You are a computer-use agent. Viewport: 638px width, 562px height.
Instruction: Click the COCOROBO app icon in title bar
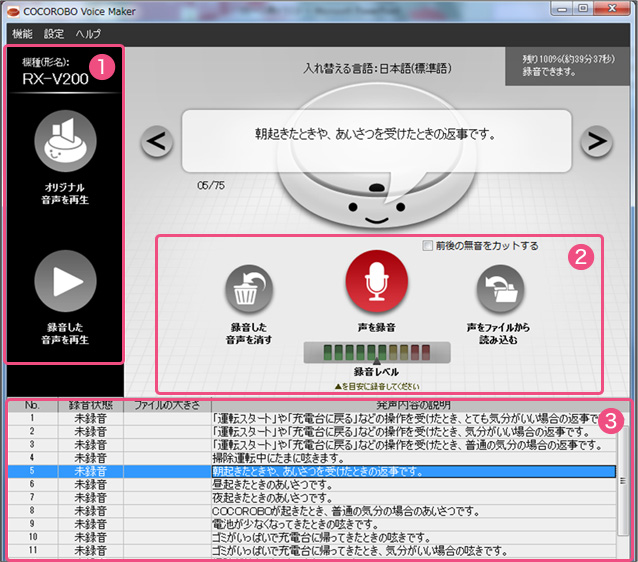(x=14, y=10)
